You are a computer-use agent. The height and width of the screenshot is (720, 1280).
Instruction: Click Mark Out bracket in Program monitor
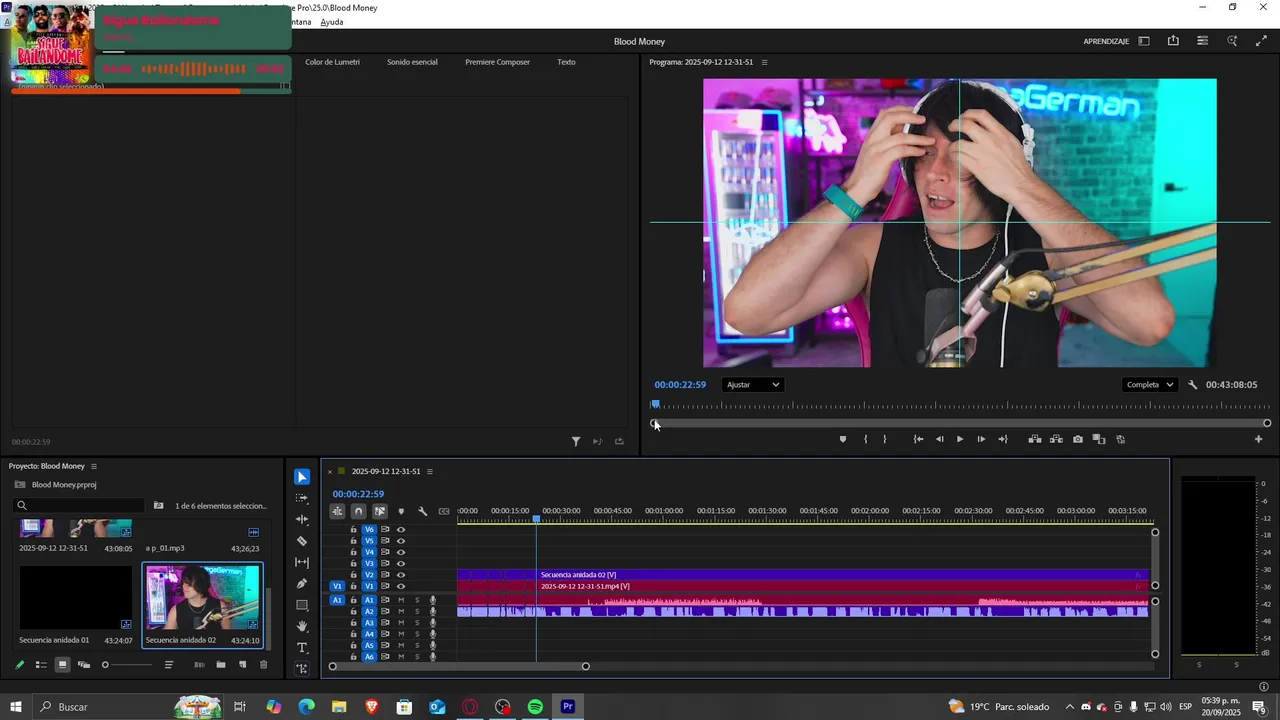point(884,439)
